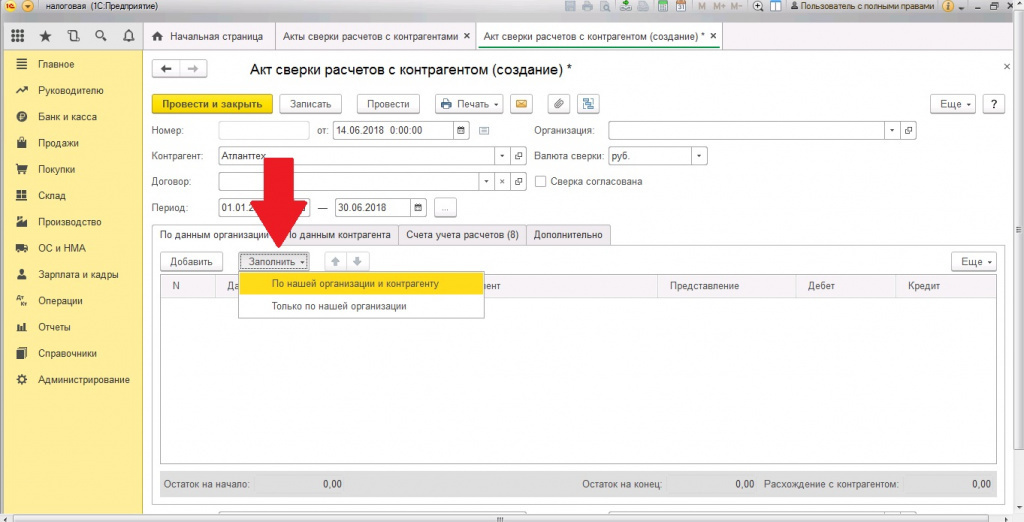Click the Провести button
1024x522 pixels.
(x=388, y=104)
